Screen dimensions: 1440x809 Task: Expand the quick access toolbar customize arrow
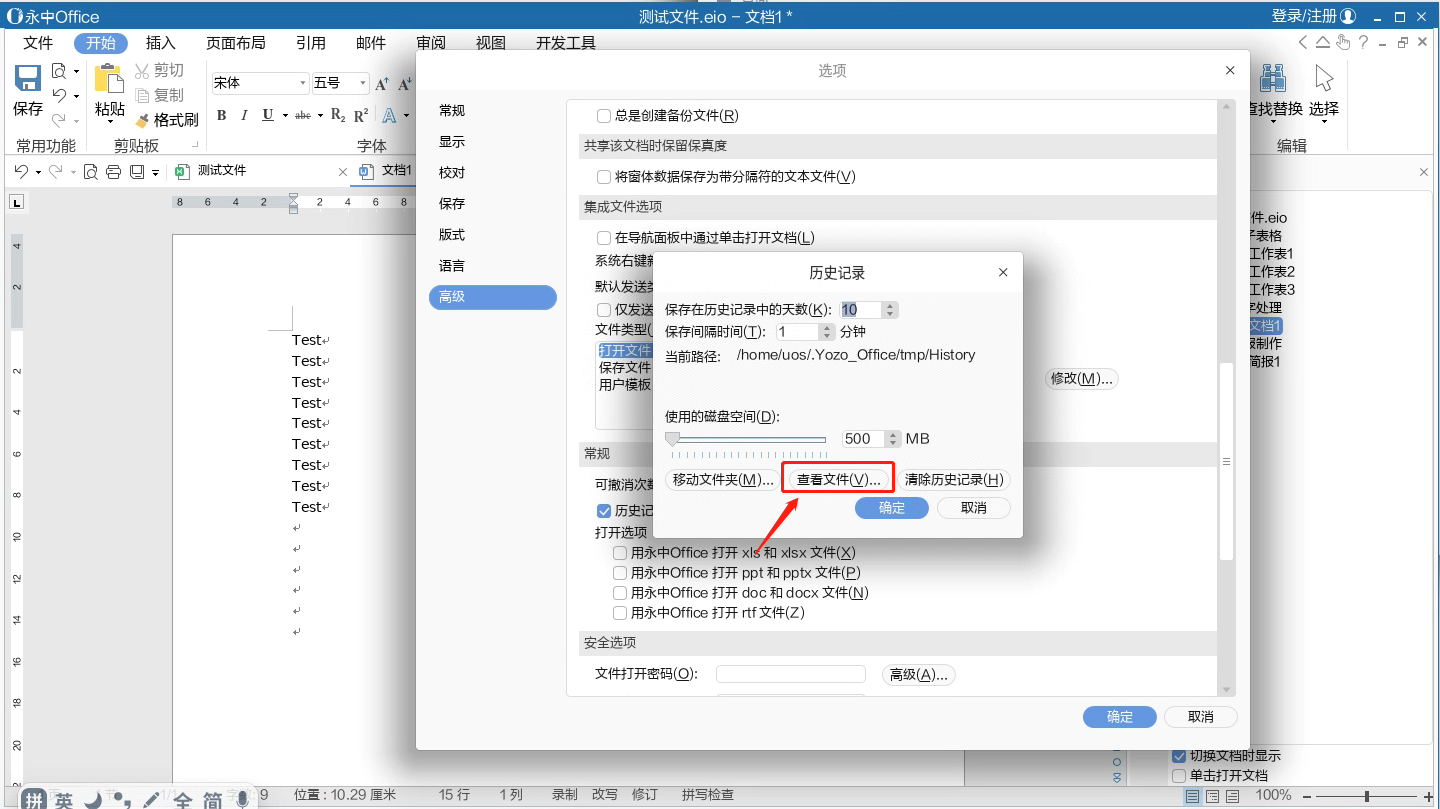coord(155,173)
